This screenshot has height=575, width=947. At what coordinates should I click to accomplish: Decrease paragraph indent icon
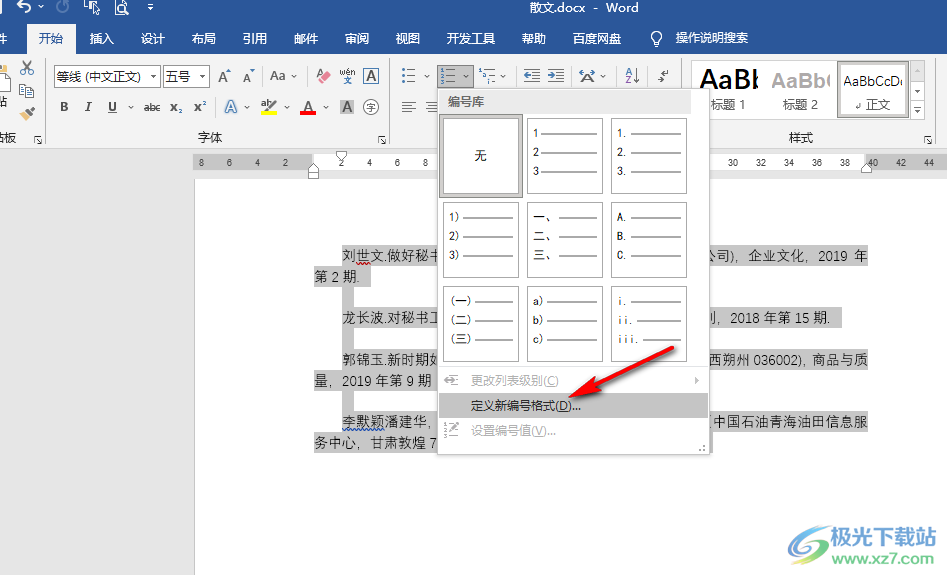531,76
